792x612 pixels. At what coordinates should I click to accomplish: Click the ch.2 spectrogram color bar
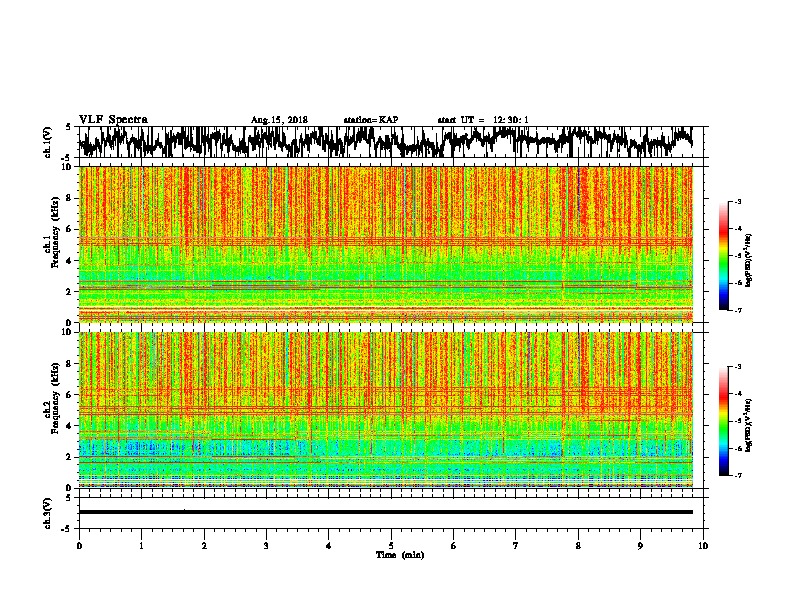click(x=724, y=421)
